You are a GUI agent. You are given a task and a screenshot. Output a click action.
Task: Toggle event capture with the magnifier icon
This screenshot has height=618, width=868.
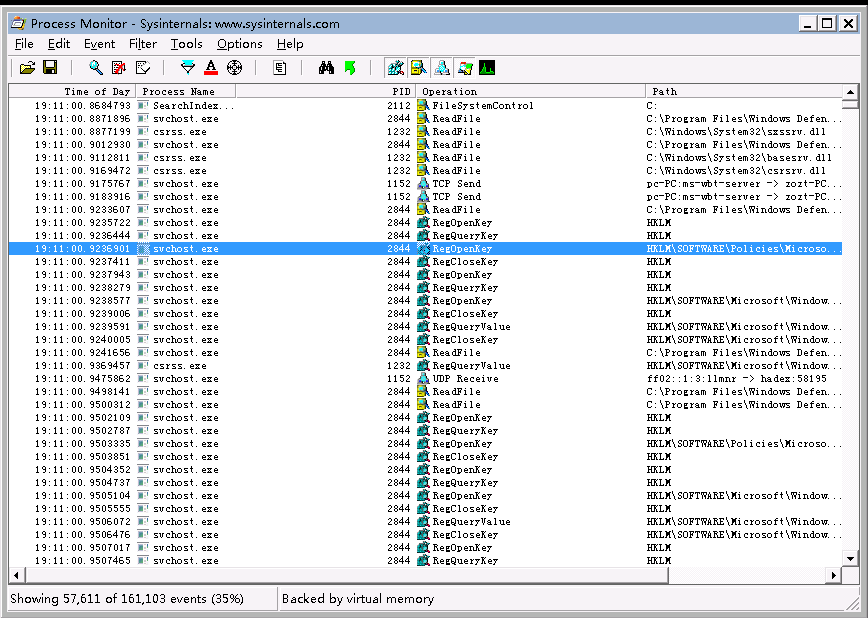(x=96, y=68)
